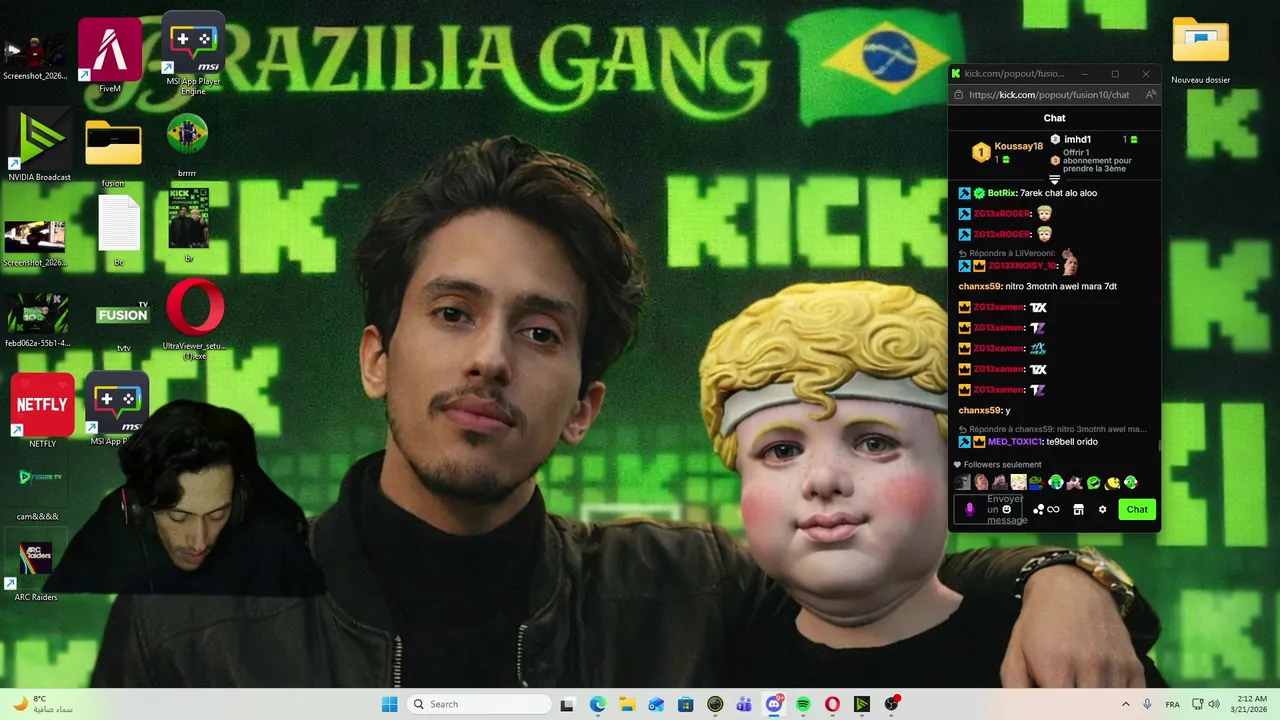
Task: Click the MED_TOXIC1 username in chat
Action: coord(1015,441)
